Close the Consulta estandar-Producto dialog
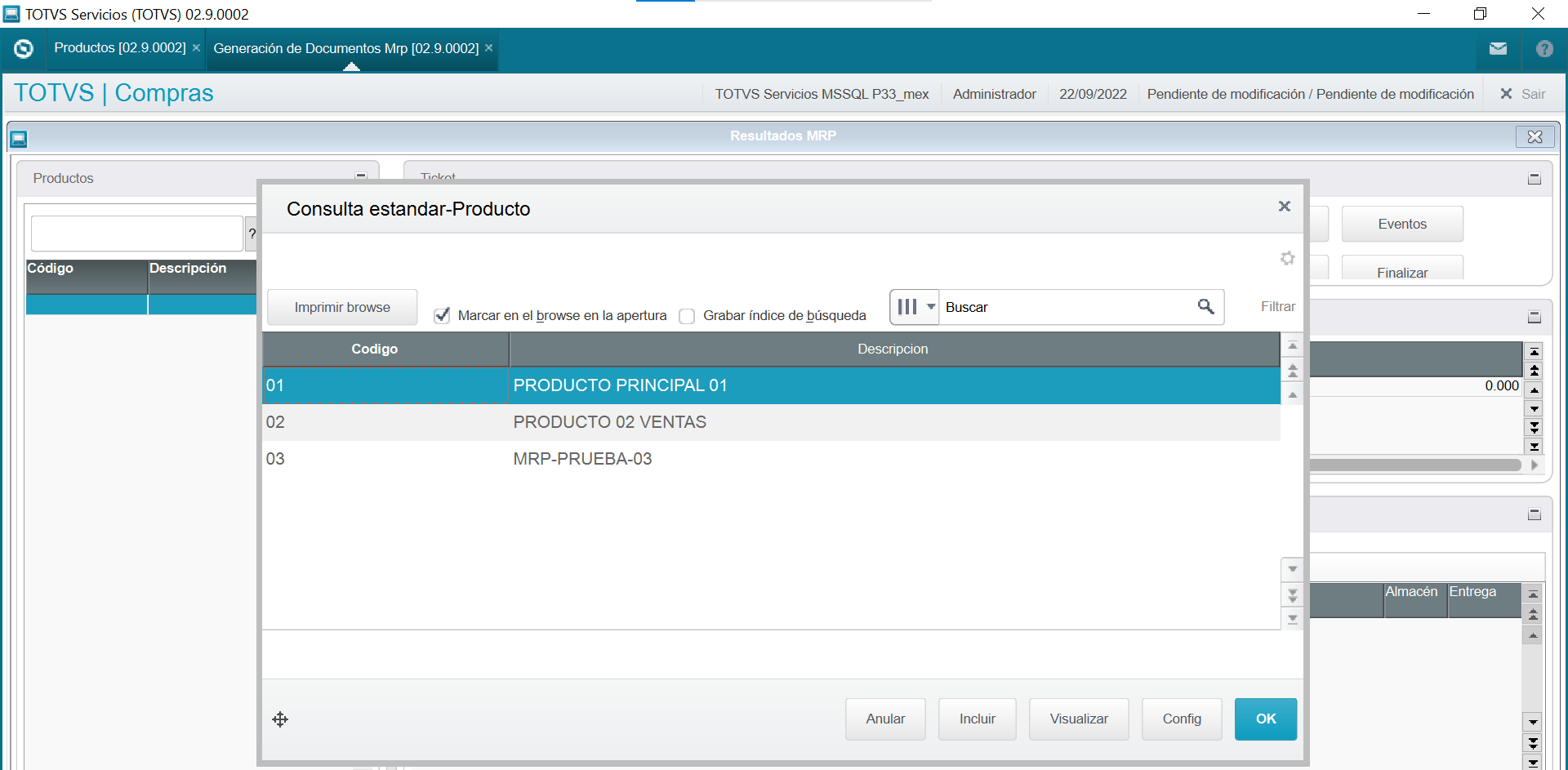 (x=1285, y=207)
